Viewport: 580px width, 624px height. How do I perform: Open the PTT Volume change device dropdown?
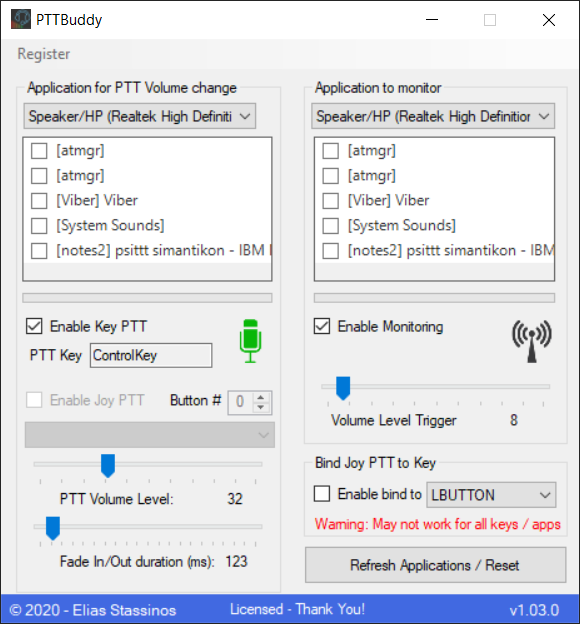[x=140, y=116]
